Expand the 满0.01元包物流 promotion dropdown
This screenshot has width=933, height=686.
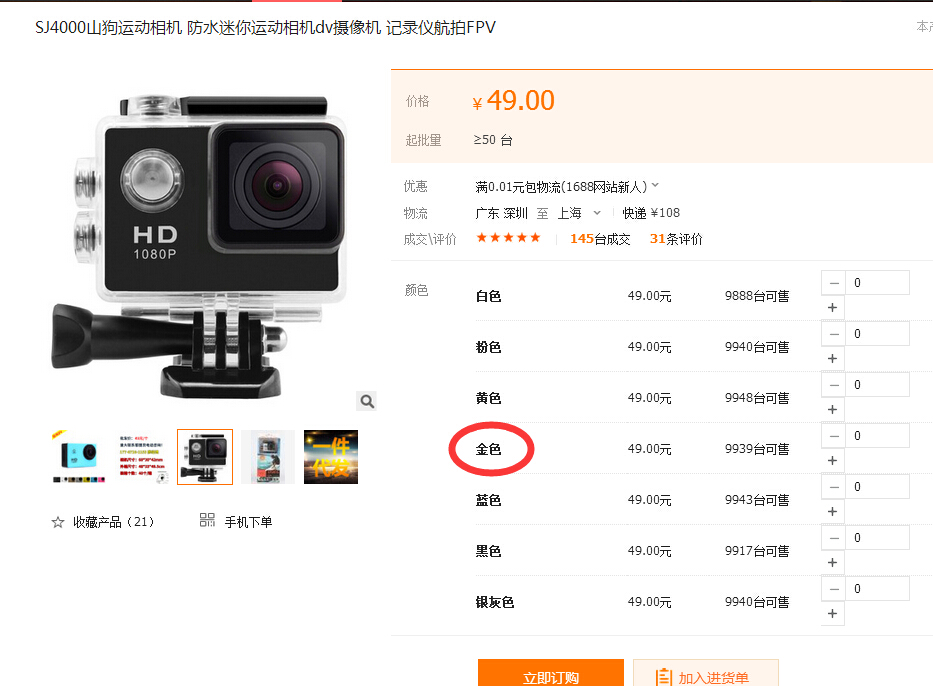655,186
